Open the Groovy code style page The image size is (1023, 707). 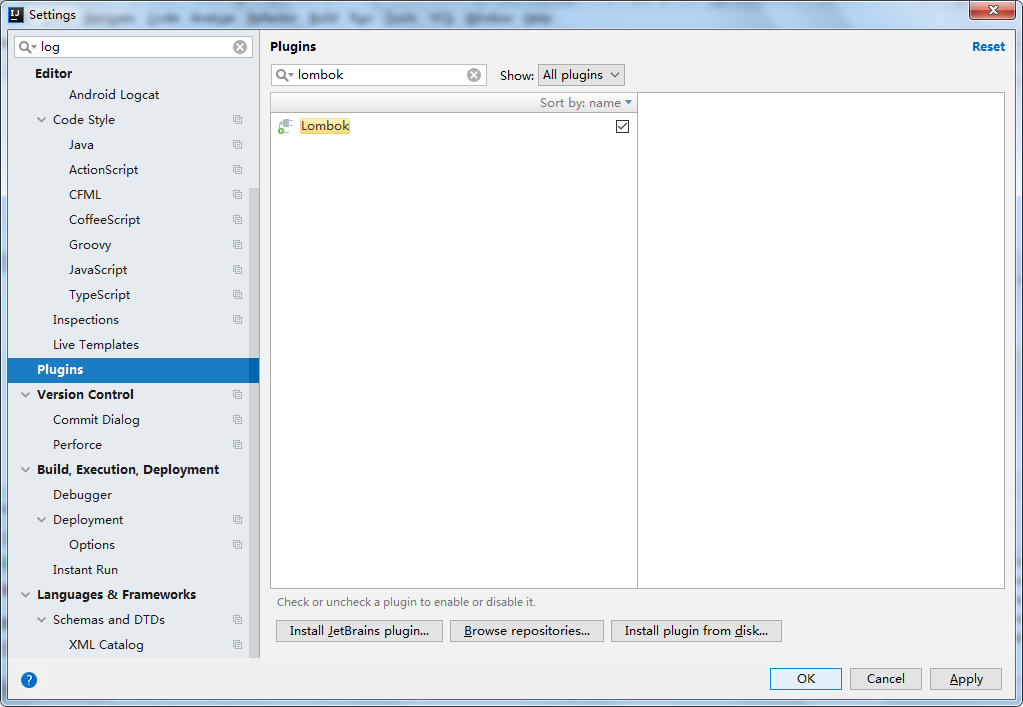(90, 245)
